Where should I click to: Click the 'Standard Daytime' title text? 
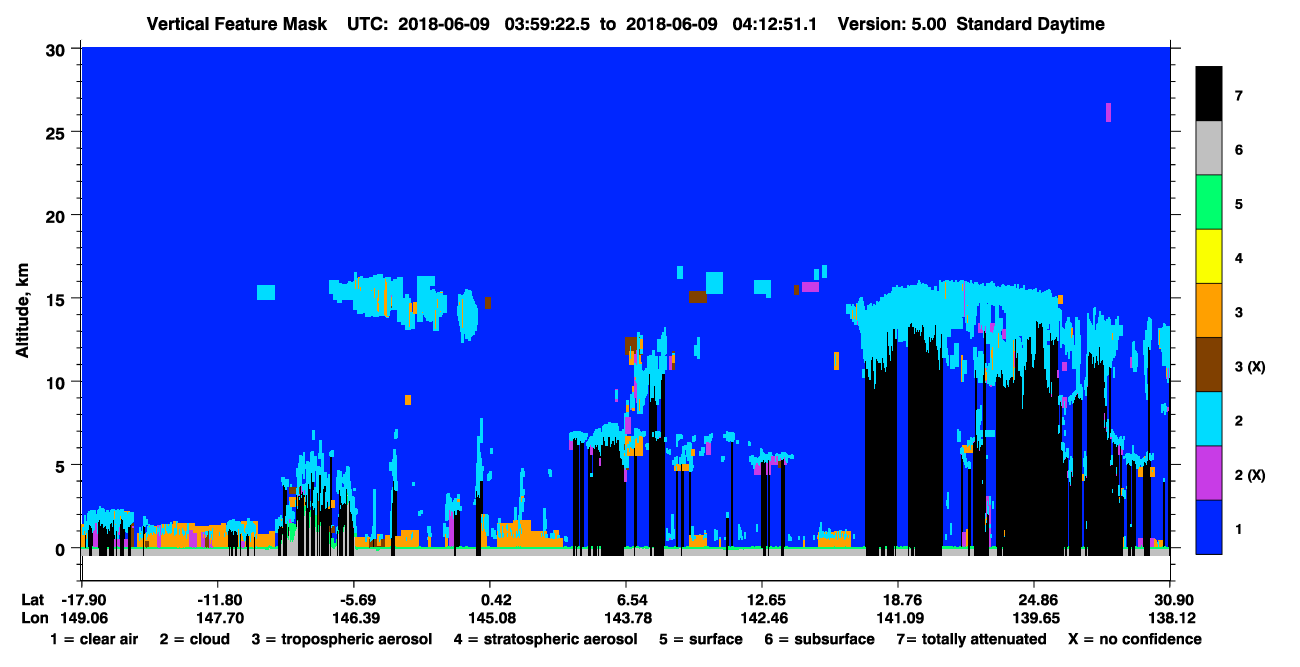(x=1031, y=24)
